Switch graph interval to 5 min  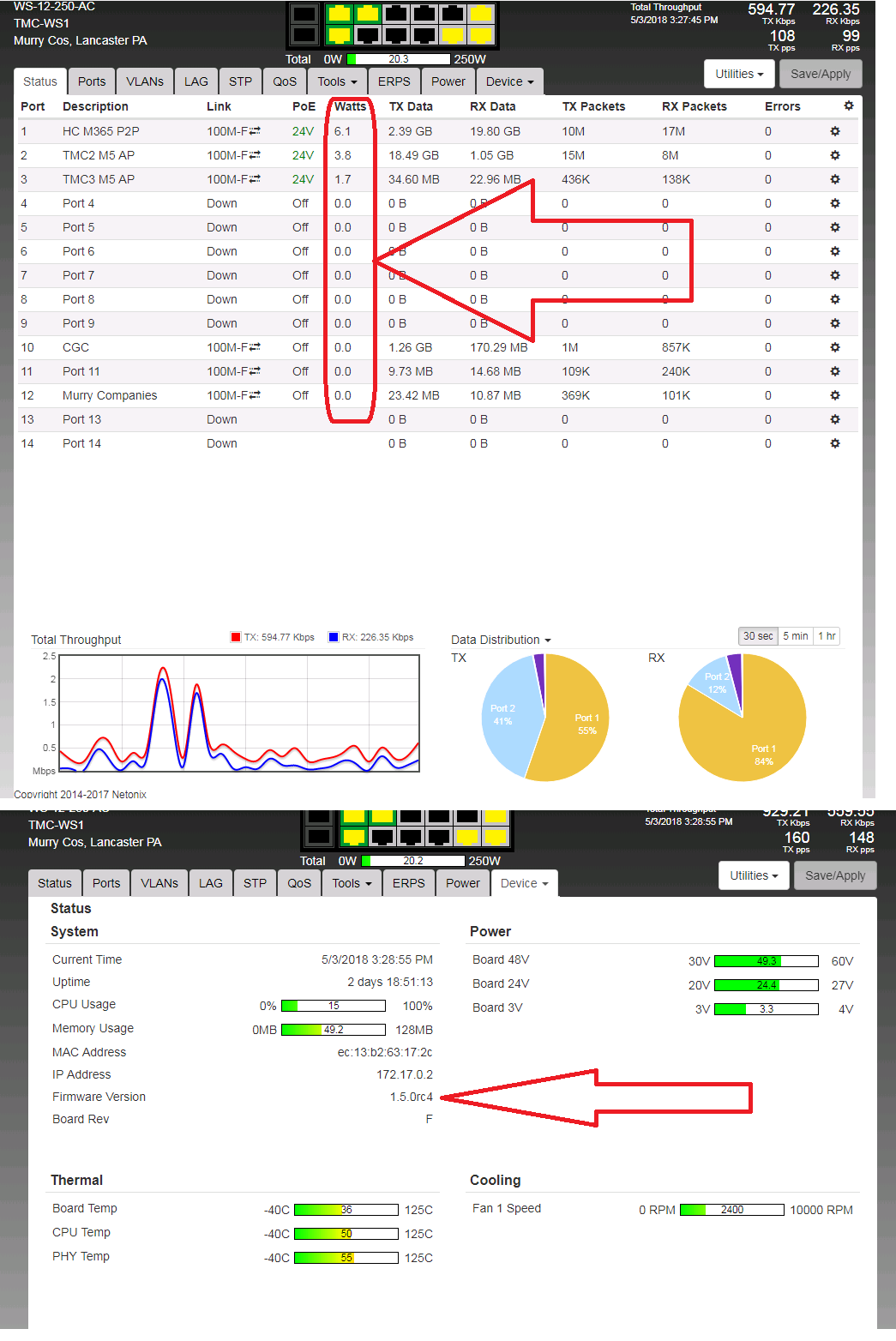[795, 636]
